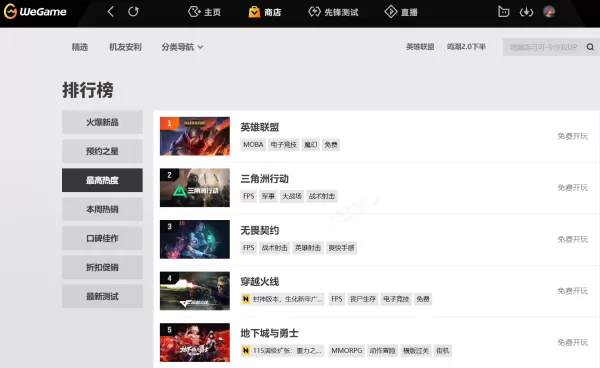The image size is (600, 368).
Task: Open the 直播 live stream tab
Action: (x=401, y=12)
